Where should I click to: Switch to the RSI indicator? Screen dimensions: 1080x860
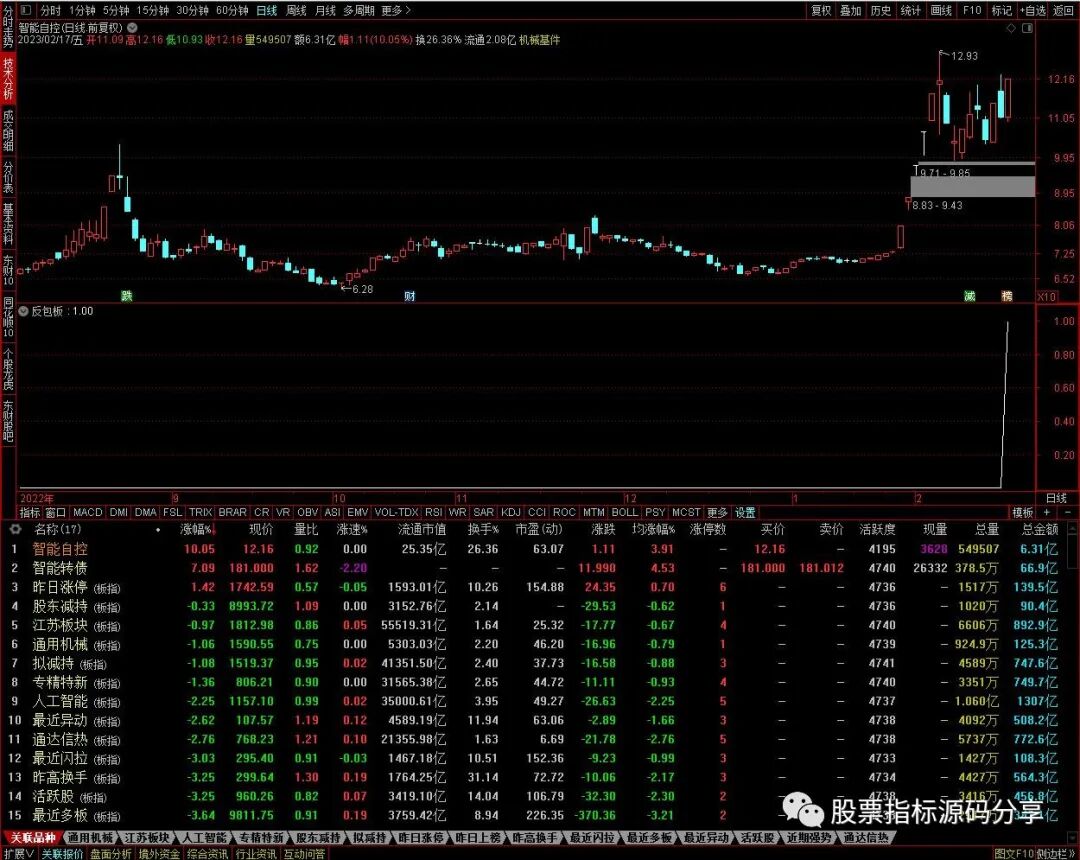pyautogui.click(x=433, y=512)
